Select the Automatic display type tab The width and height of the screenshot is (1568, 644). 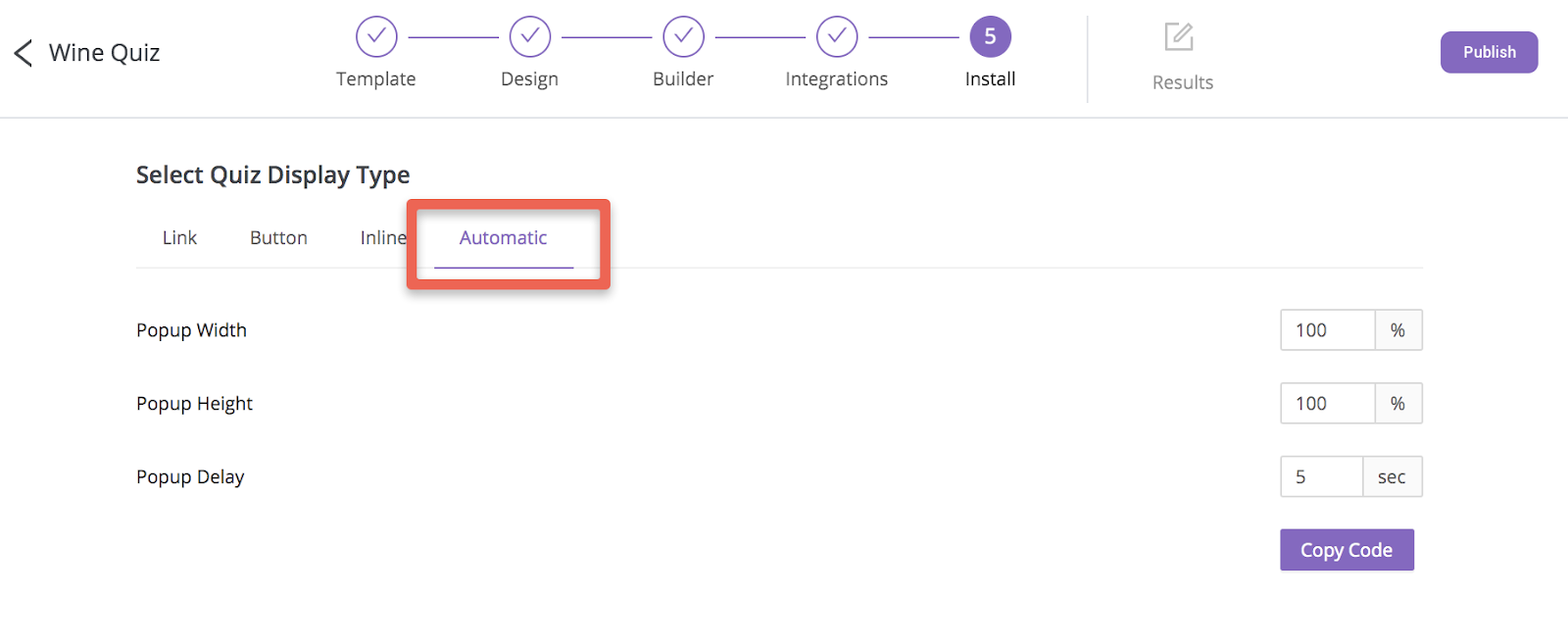(504, 238)
